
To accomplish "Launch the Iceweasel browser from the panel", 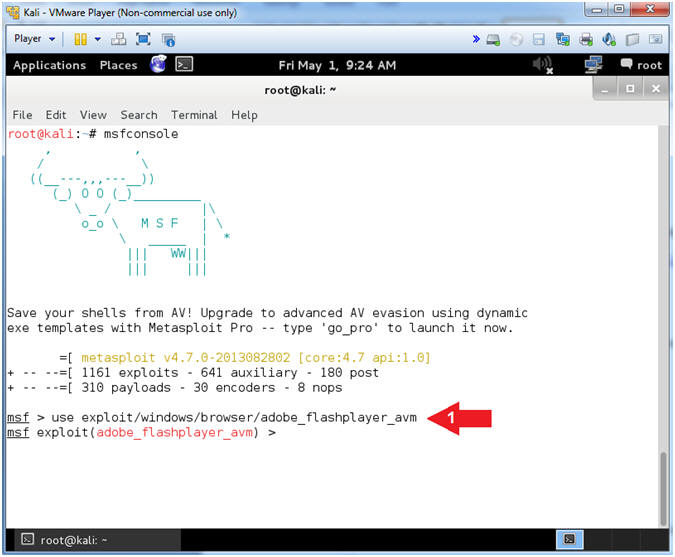I will click(x=158, y=65).
